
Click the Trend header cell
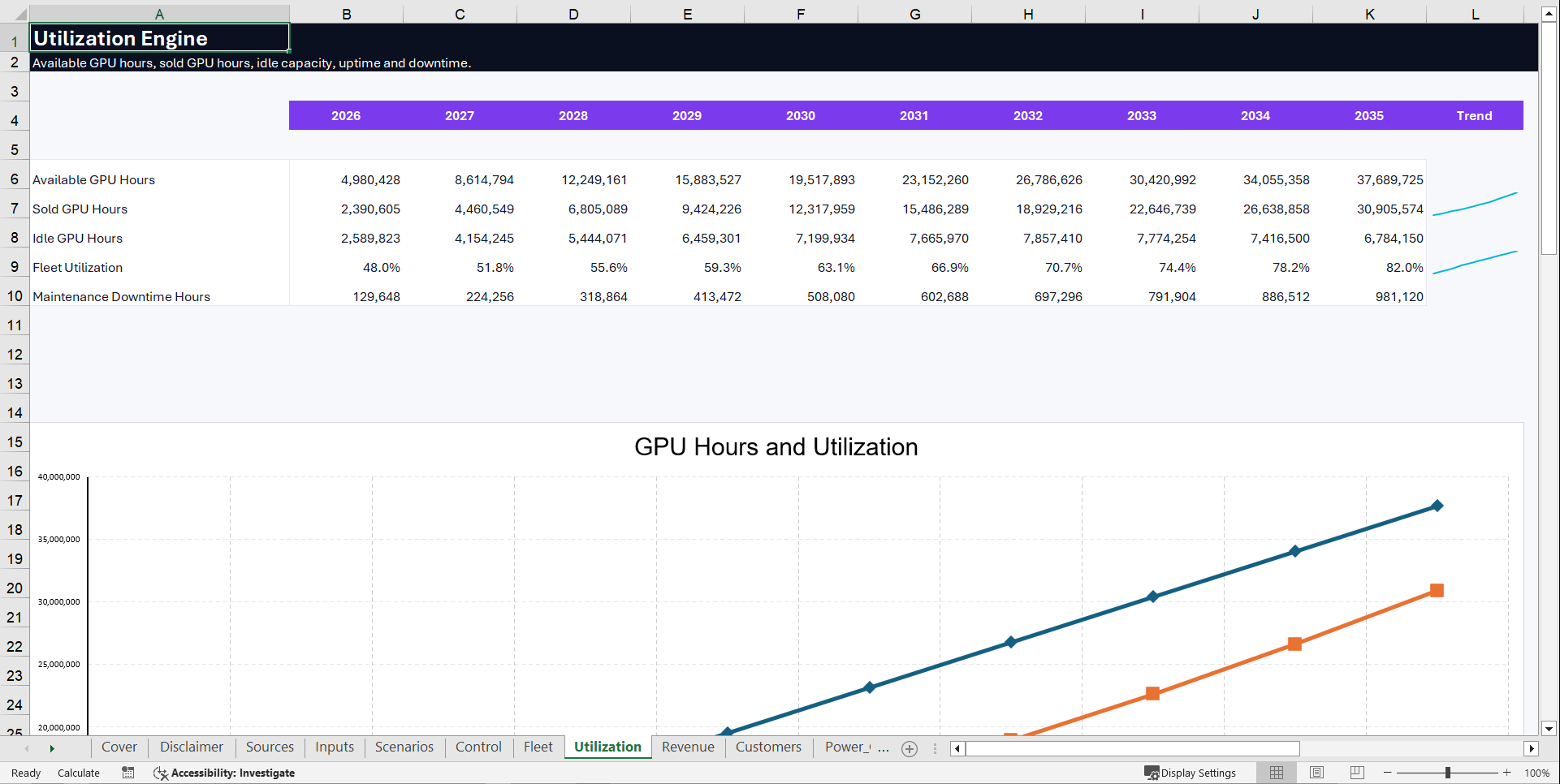[x=1475, y=115]
